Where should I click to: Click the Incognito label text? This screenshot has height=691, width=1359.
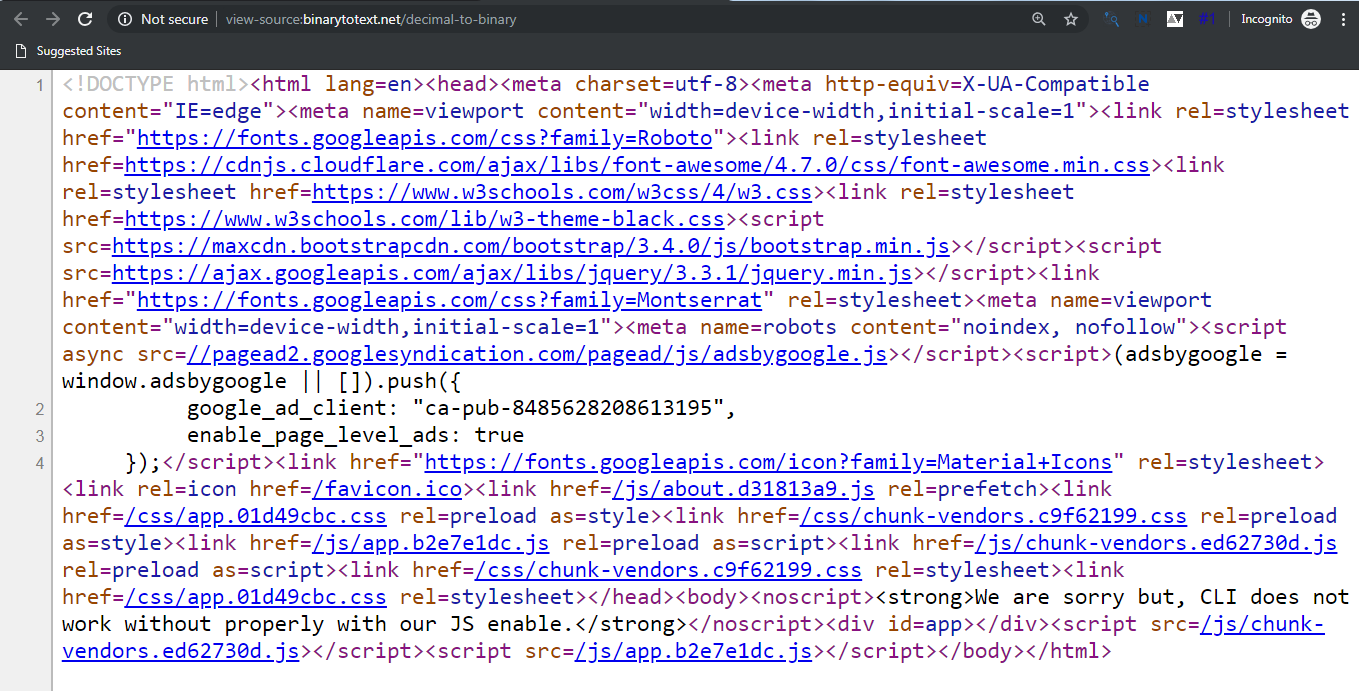[x=1267, y=19]
